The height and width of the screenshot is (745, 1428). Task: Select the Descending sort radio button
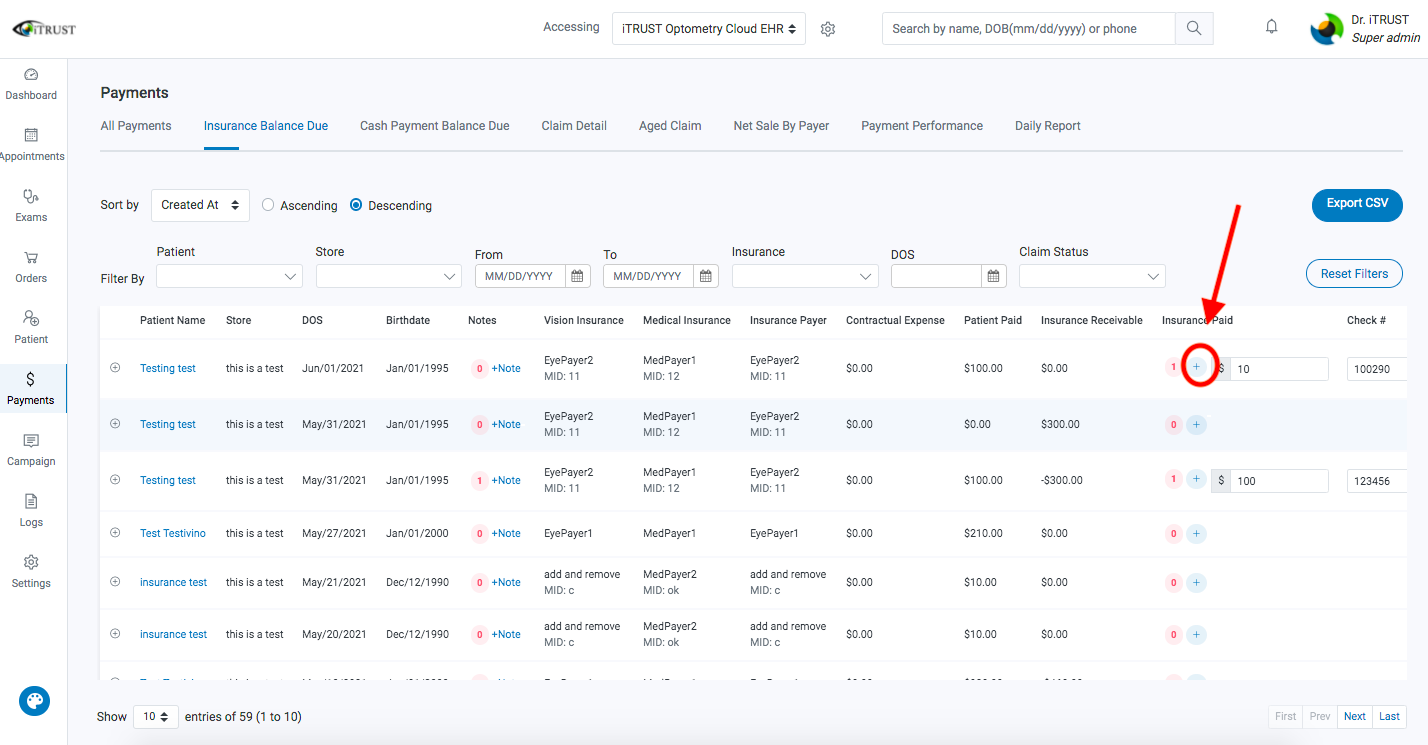point(356,204)
